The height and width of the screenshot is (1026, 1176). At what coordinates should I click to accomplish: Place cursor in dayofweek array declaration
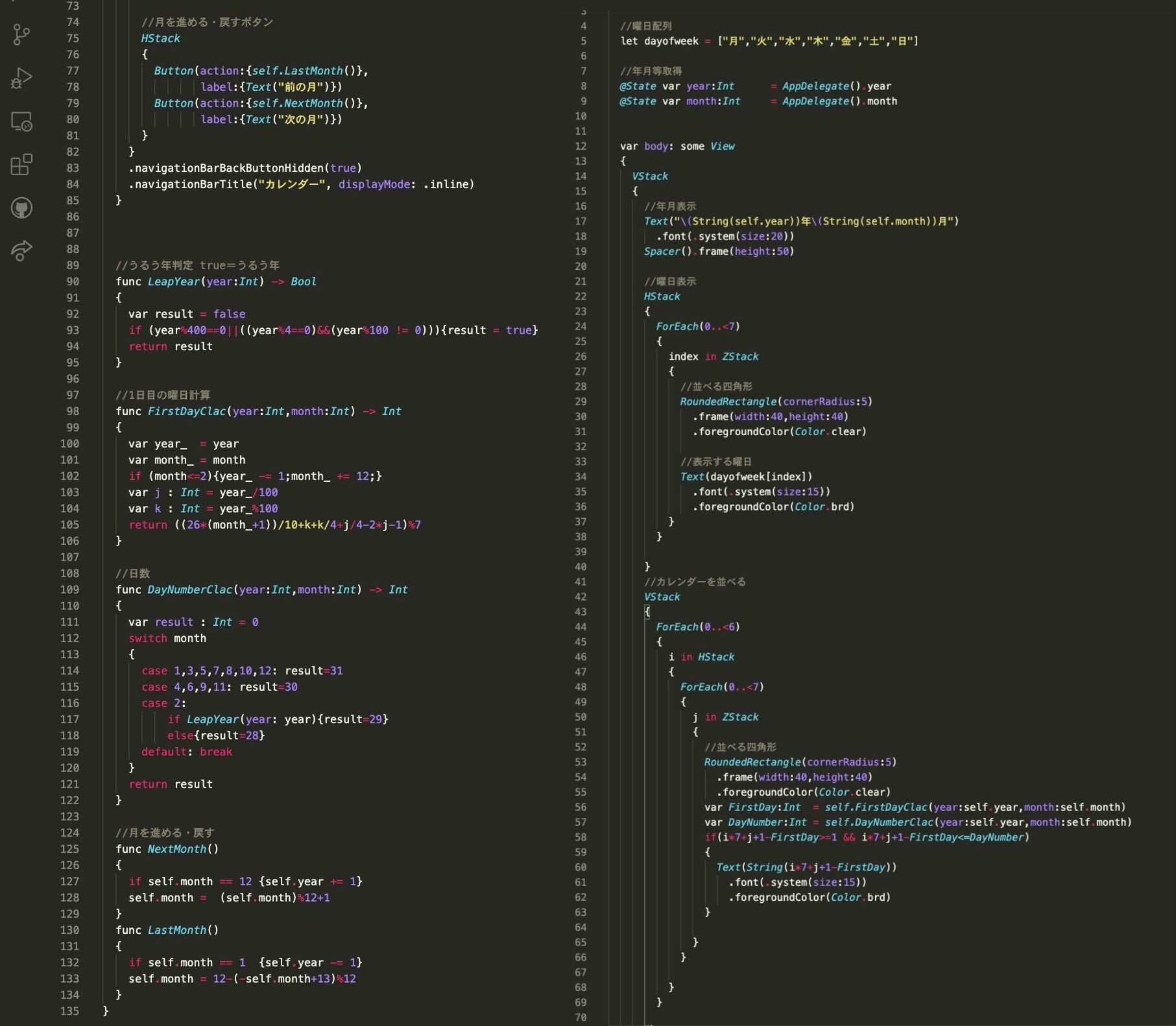(671, 42)
